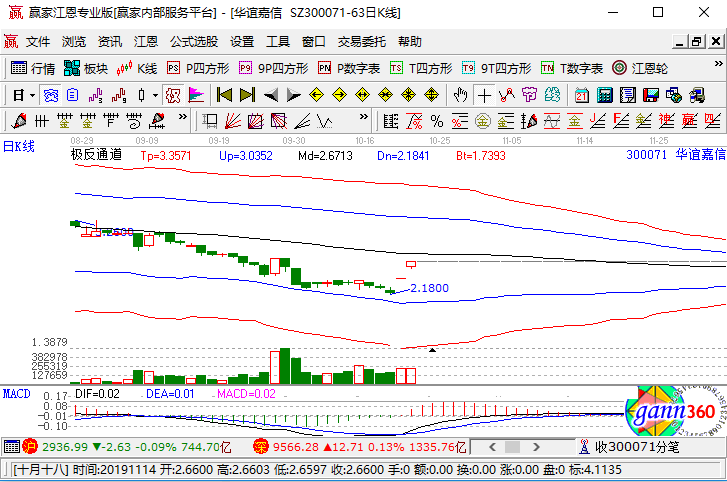Click the 神 angle-lines icon
Image resolution: width=727 pixels, height=482 pixels.
pos(666,121)
